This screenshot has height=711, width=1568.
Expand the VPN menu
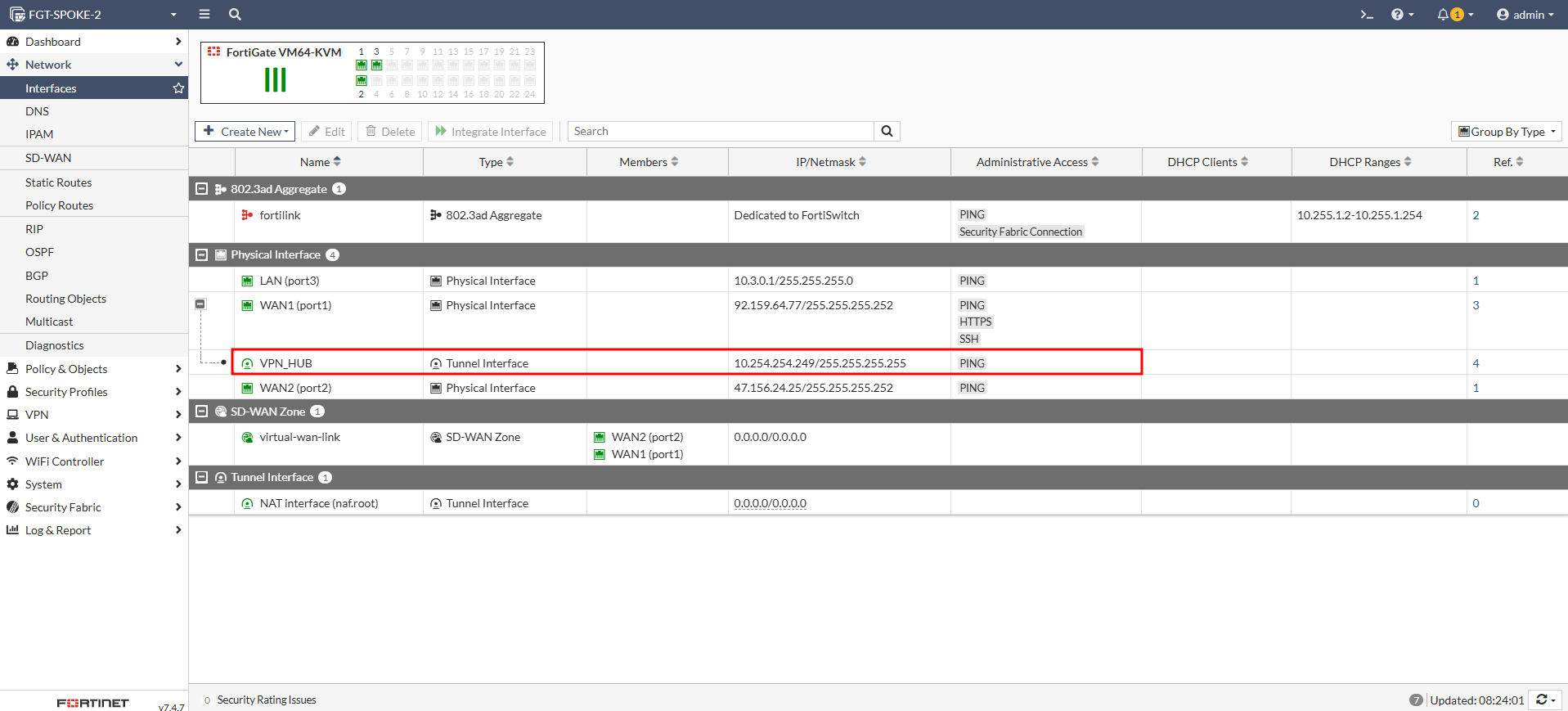[94, 415]
